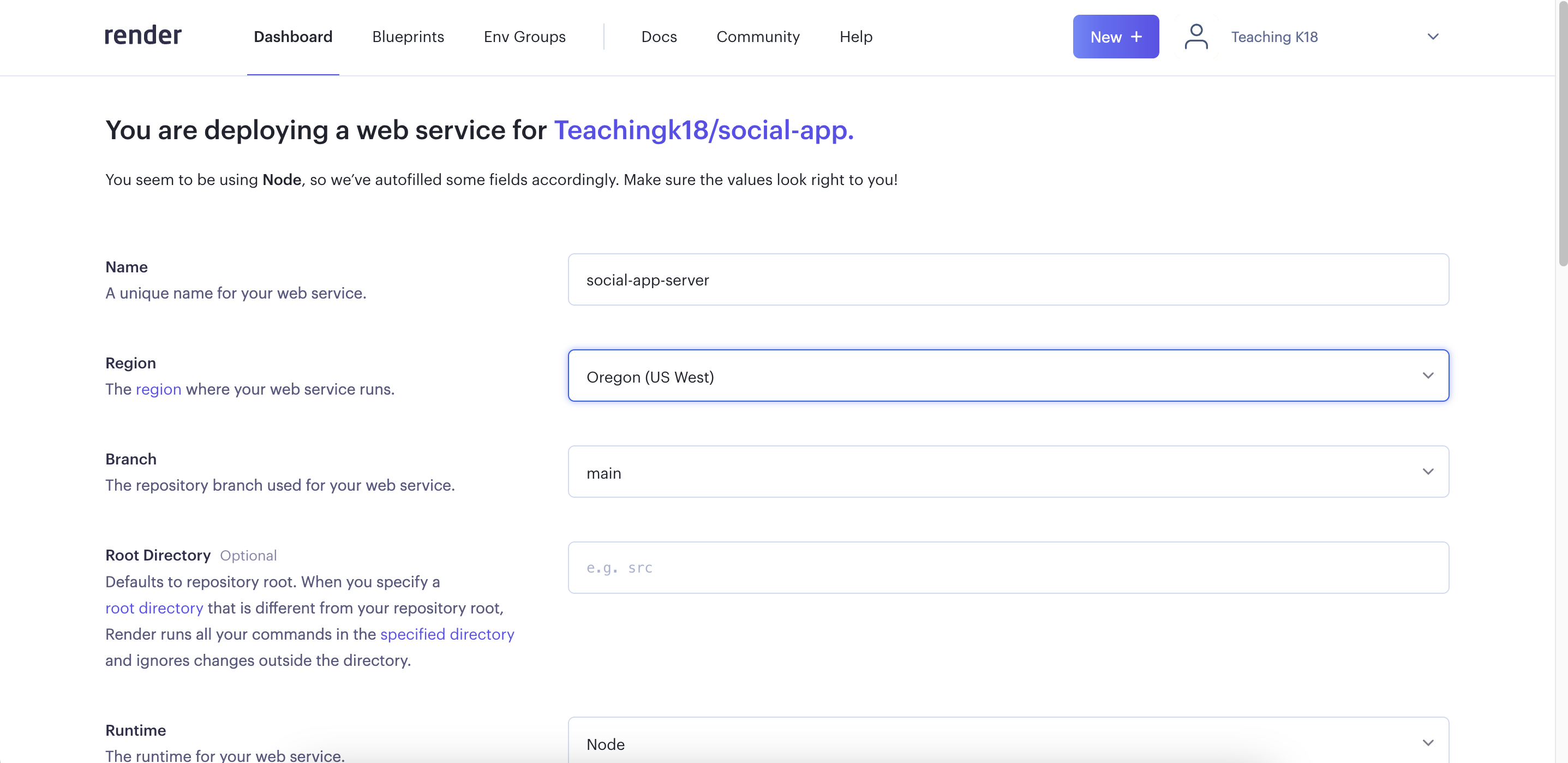The width and height of the screenshot is (1568, 763).
Task: Switch to Env Groups tab
Action: (x=524, y=37)
